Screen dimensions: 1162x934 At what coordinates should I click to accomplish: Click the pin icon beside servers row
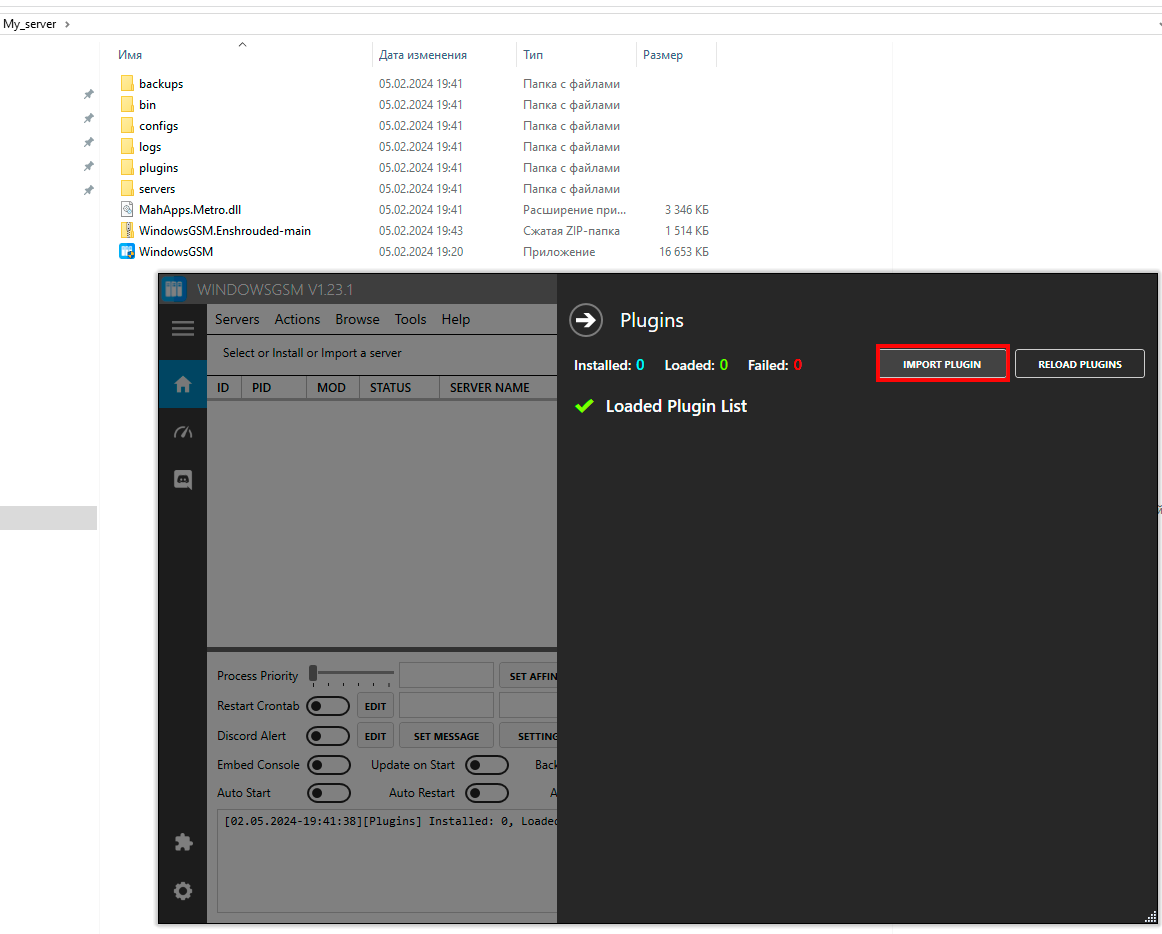[x=88, y=191]
